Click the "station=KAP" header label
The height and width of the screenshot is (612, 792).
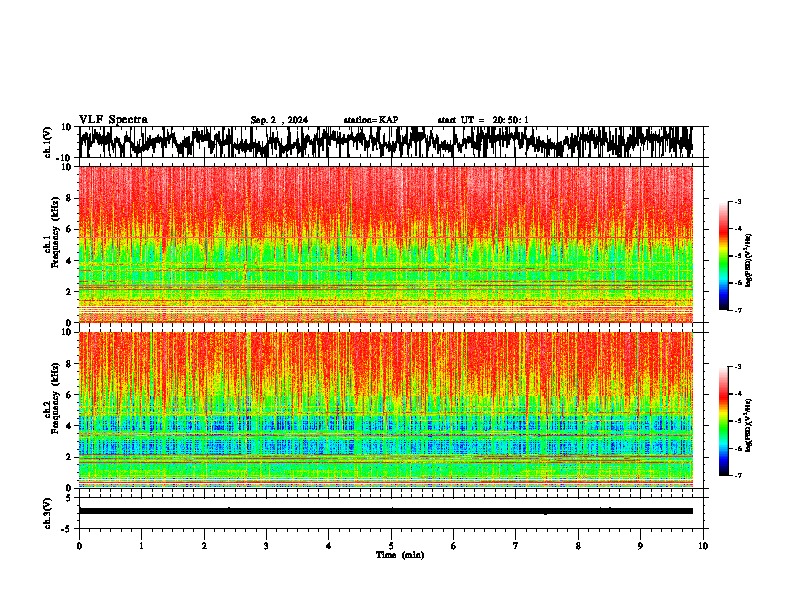pyautogui.click(x=371, y=120)
